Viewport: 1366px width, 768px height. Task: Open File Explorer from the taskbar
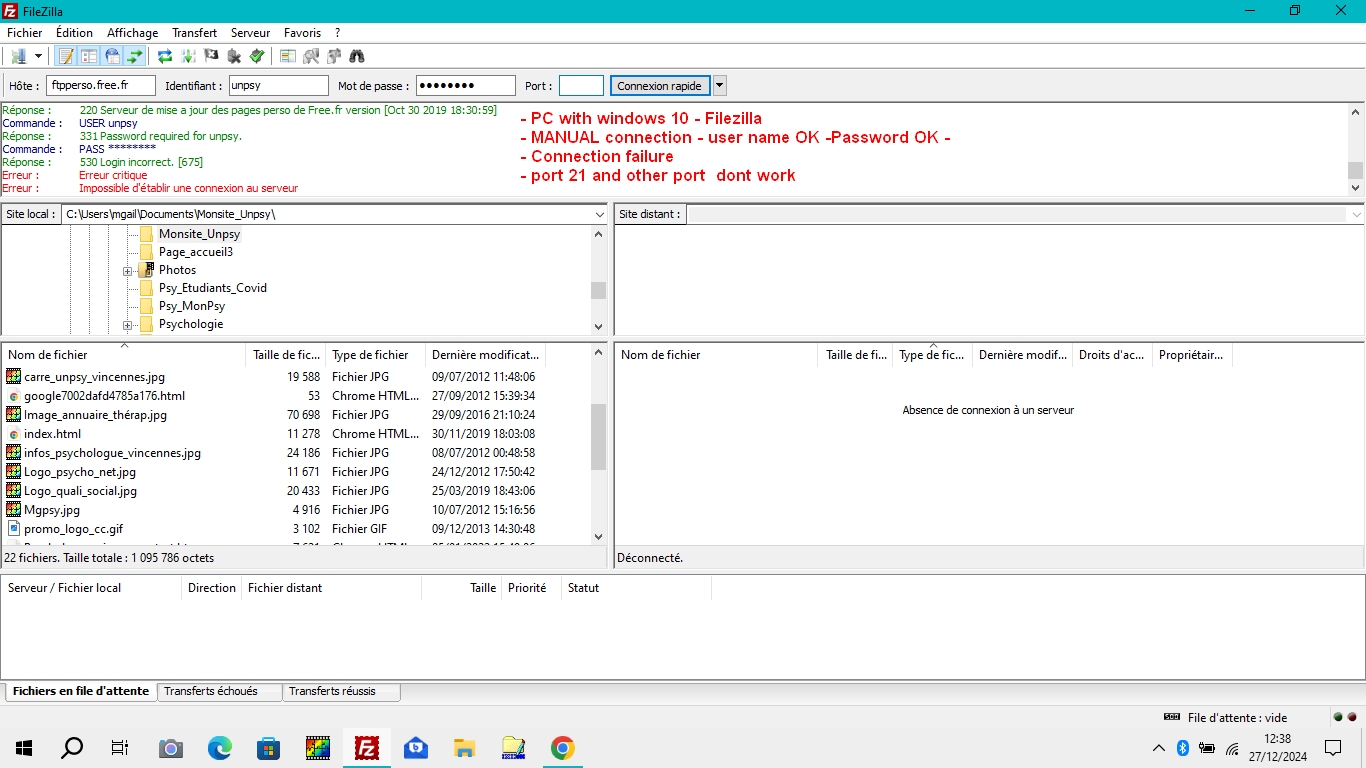[x=464, y=747]
